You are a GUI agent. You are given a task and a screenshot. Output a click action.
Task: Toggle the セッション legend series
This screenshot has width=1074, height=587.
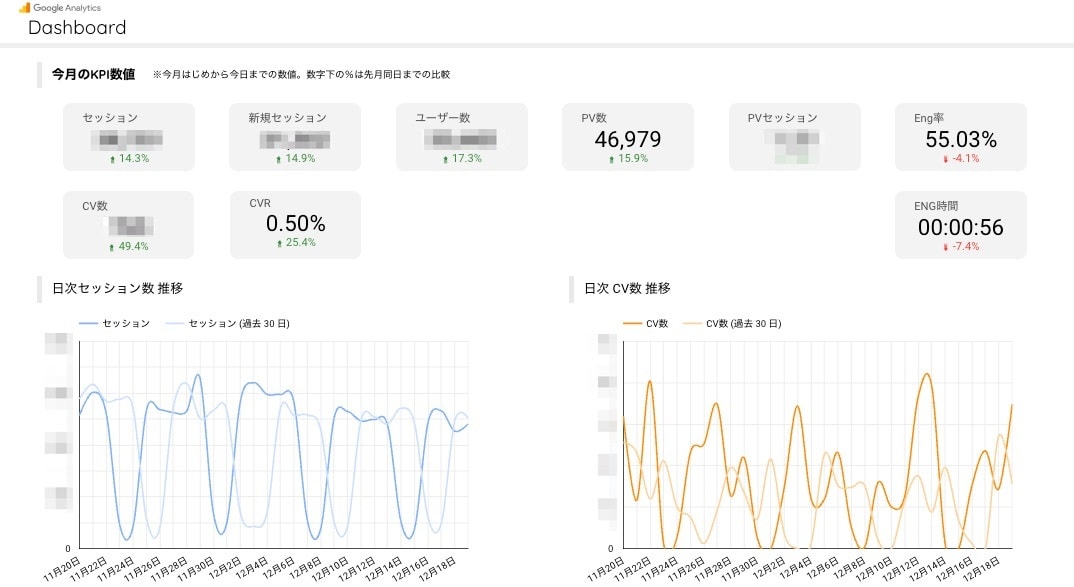pyautogui.click(x=114, y=323)
